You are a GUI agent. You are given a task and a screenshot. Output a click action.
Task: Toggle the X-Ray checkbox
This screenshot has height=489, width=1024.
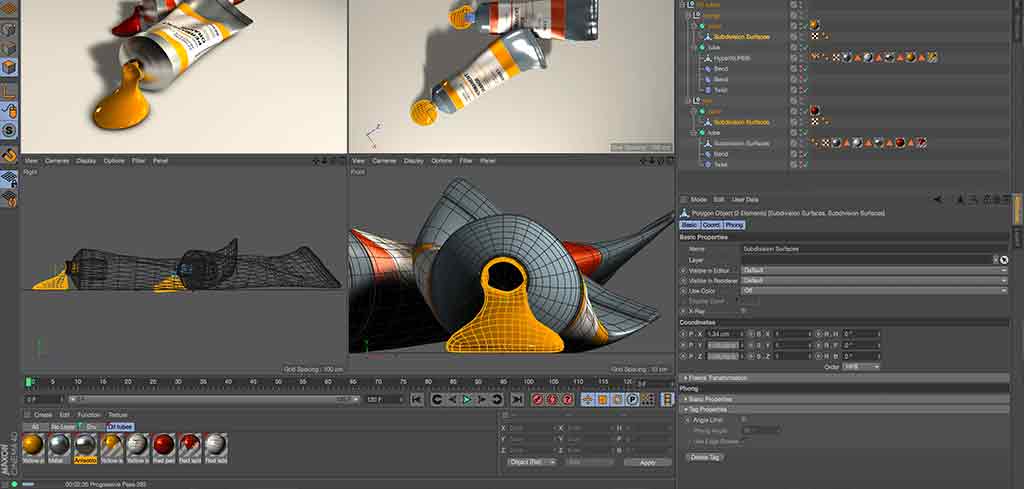(743, 310)
